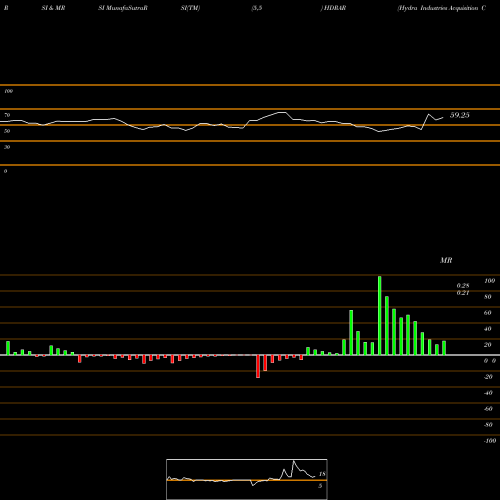
Task: Click the 5 value in mini chart
Action: (320, 486)
